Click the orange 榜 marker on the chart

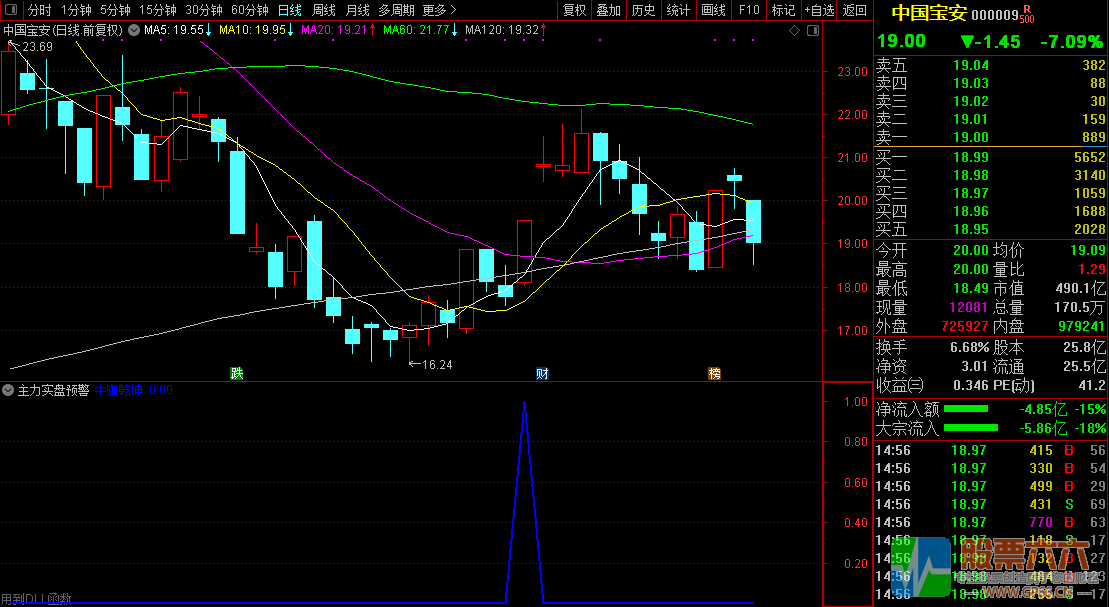[714, 374]
